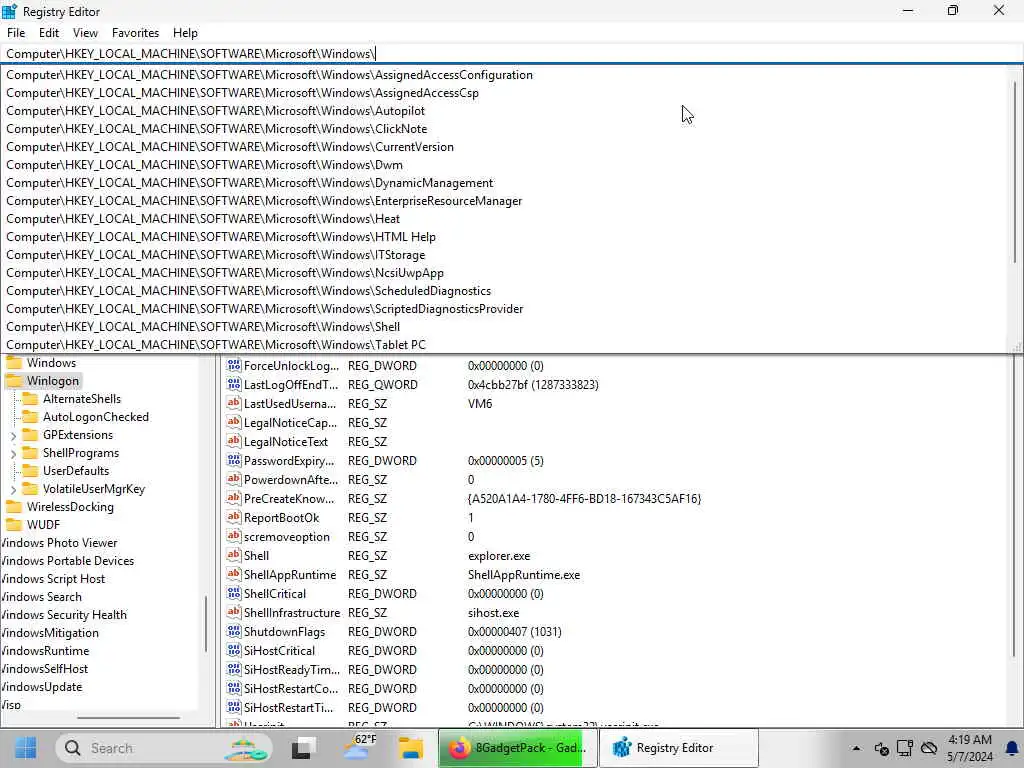Select the Windows folder in tree
The image size is (1024, 768).
(x=51, y=363)
